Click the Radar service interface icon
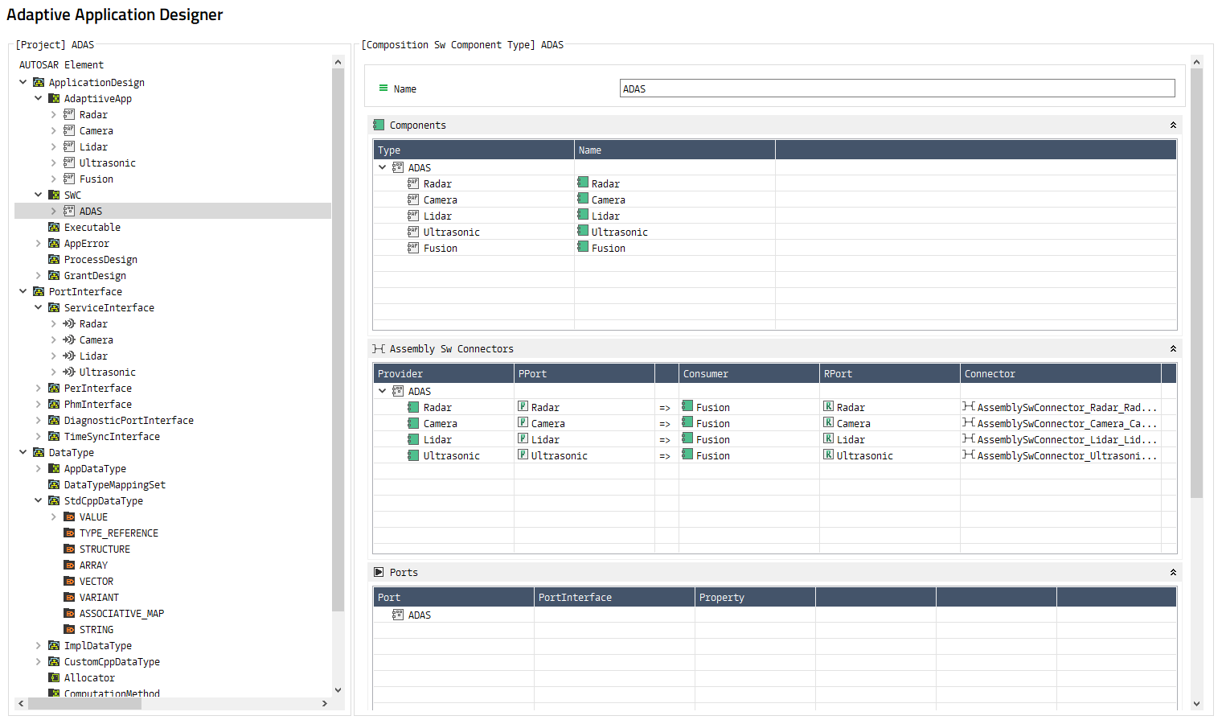Screen dimensions: 1222x720 coord(69,324)
